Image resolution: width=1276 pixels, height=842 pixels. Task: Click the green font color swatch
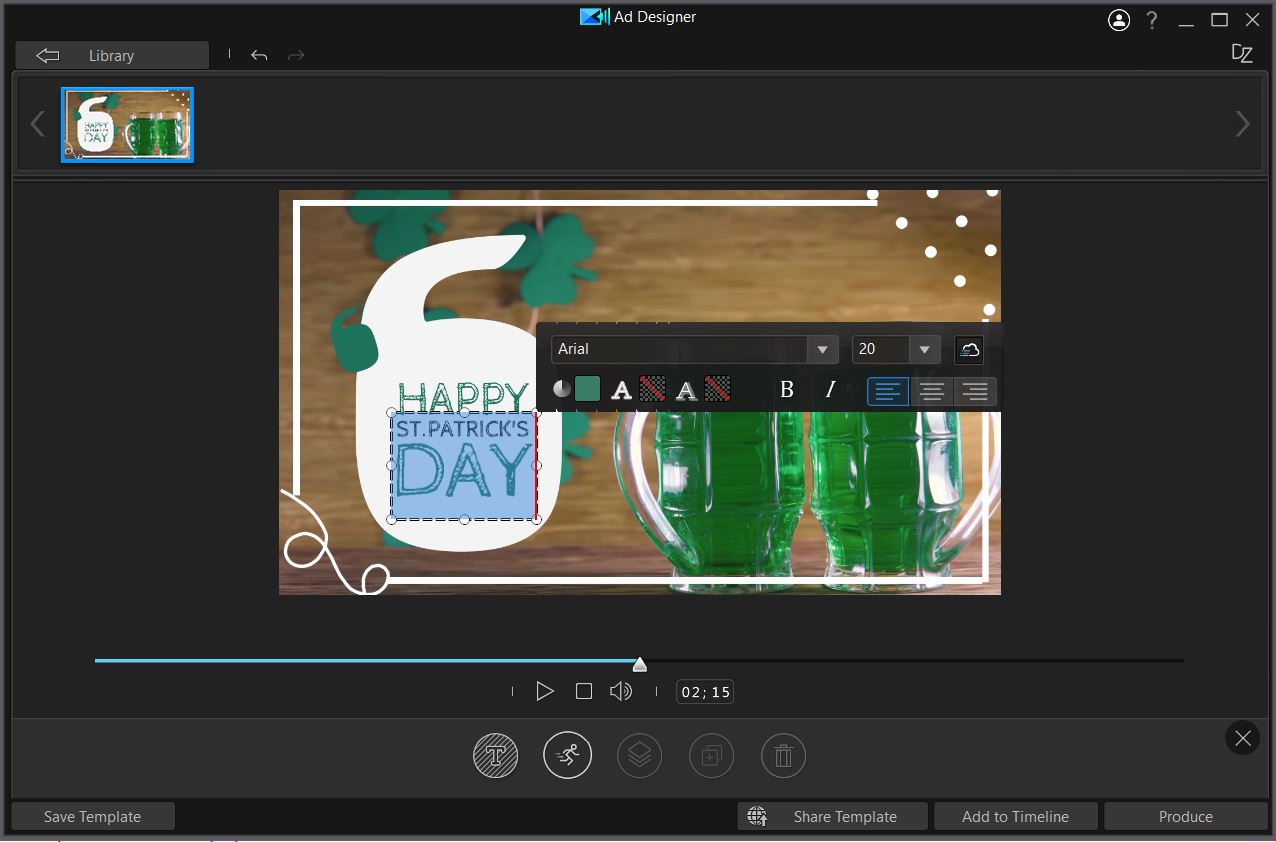[x=587, y=389]
